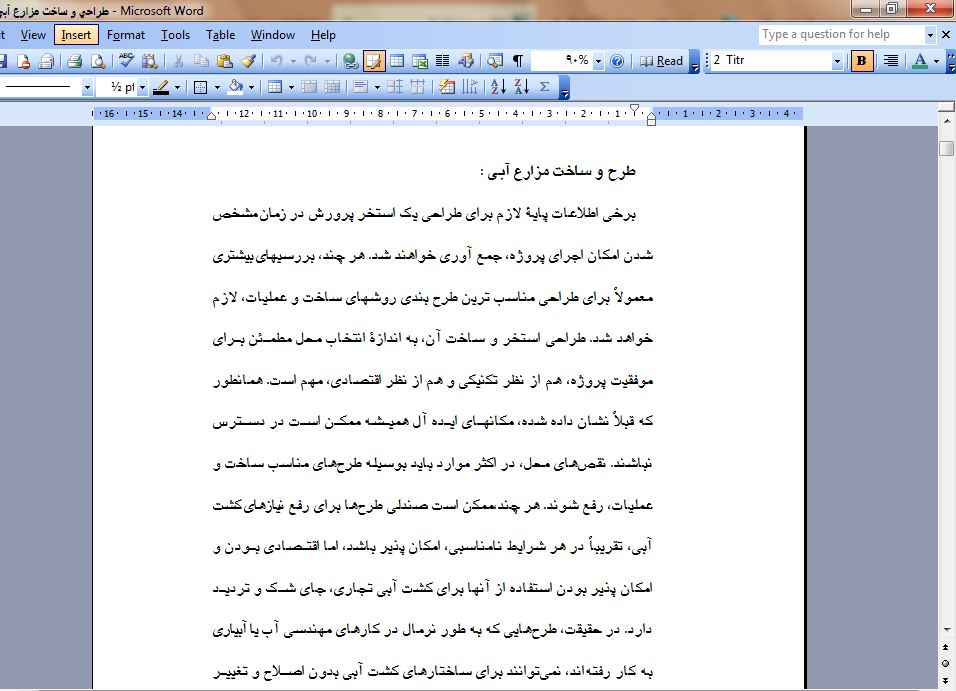Click the Type a question for help box
Screen dimensions: 956x691
coord(840,34)
